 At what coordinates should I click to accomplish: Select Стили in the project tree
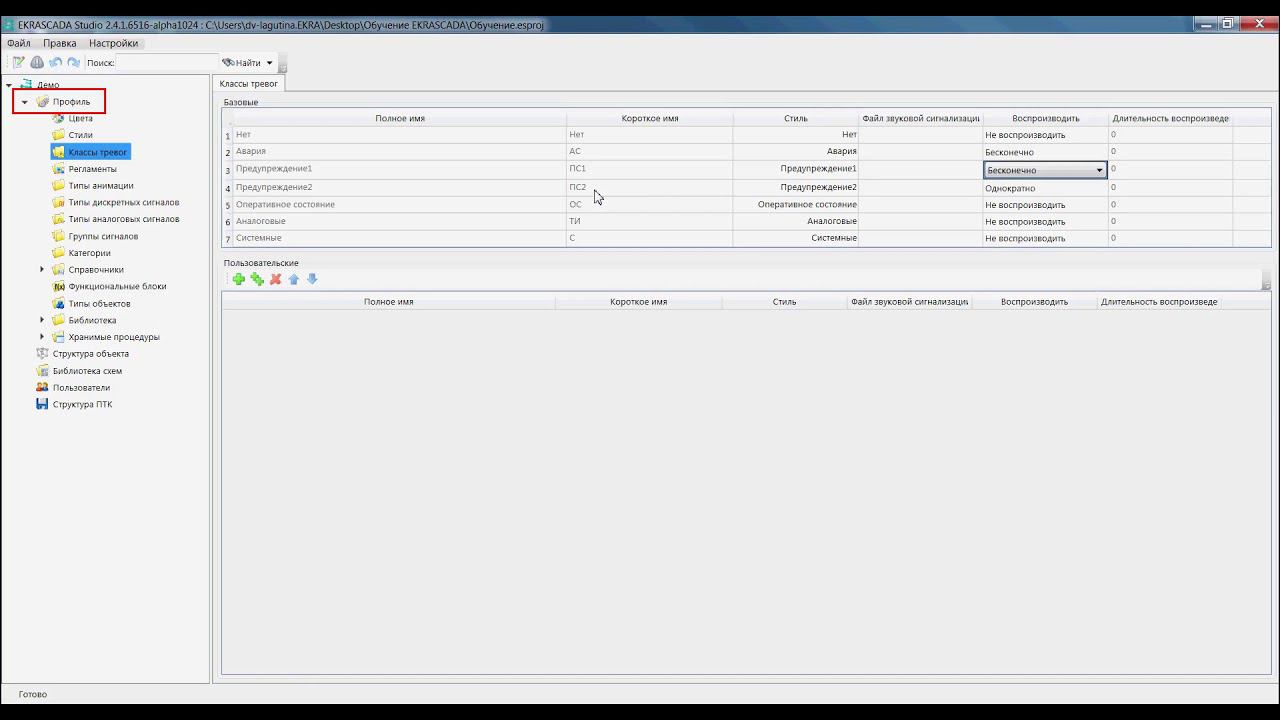pos(80,135)
